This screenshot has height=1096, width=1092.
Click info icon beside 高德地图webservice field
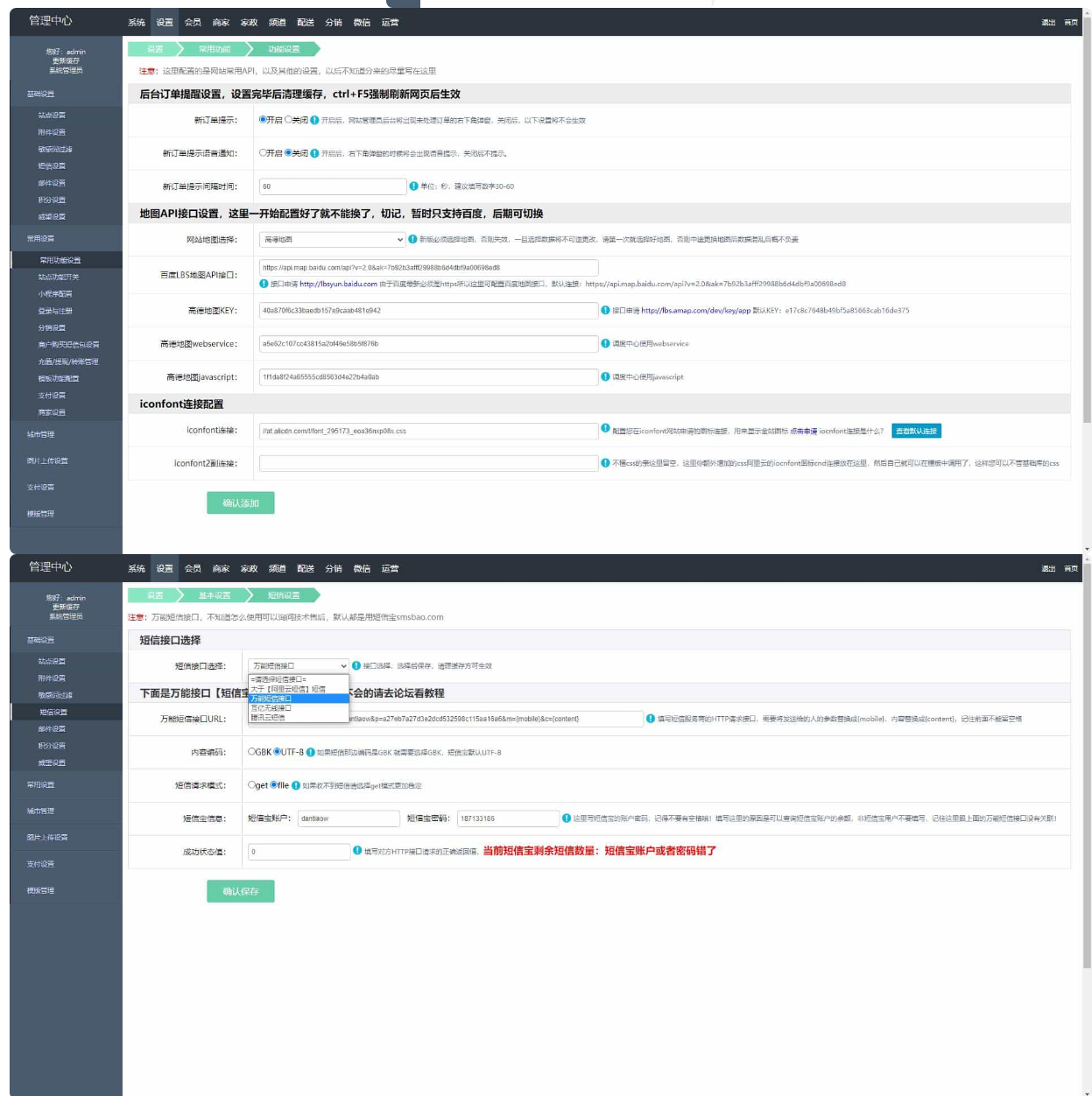pos(605,343)
